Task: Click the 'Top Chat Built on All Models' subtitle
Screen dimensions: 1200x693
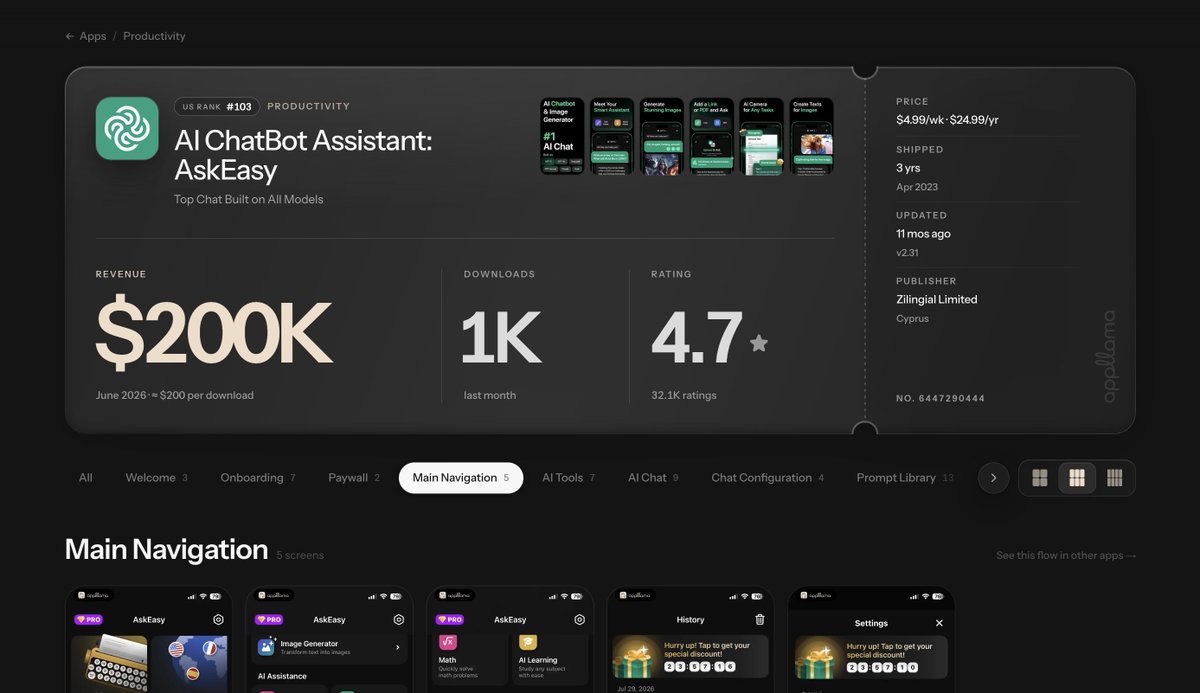Action: [x=249, y=199]
